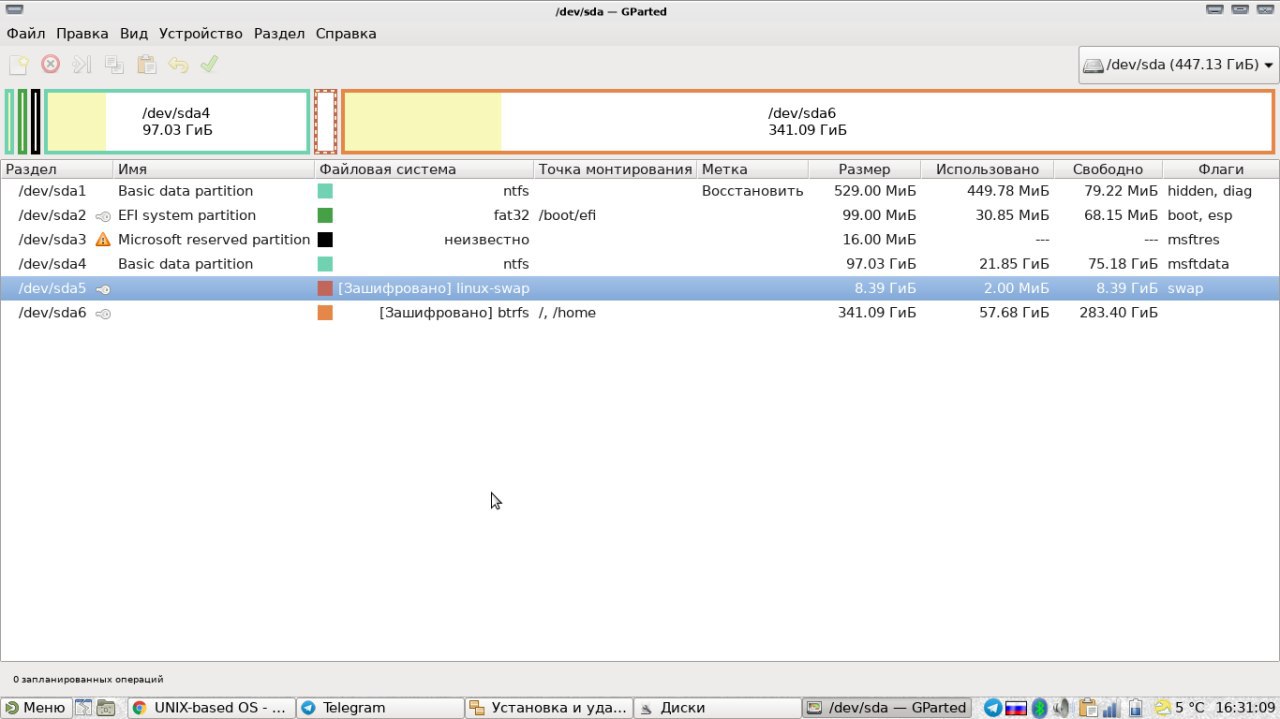Select the /dev/sda6 row in the table
Image resolution: width=1280 pixels, height=719 pixels.
[x=640, y=313]
